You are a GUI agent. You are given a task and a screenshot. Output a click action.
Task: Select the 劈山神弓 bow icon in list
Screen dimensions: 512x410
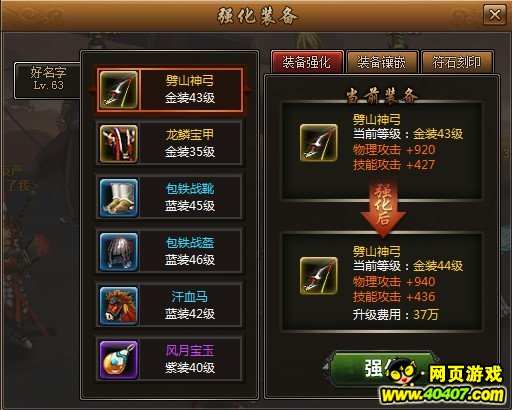point(119,90)
